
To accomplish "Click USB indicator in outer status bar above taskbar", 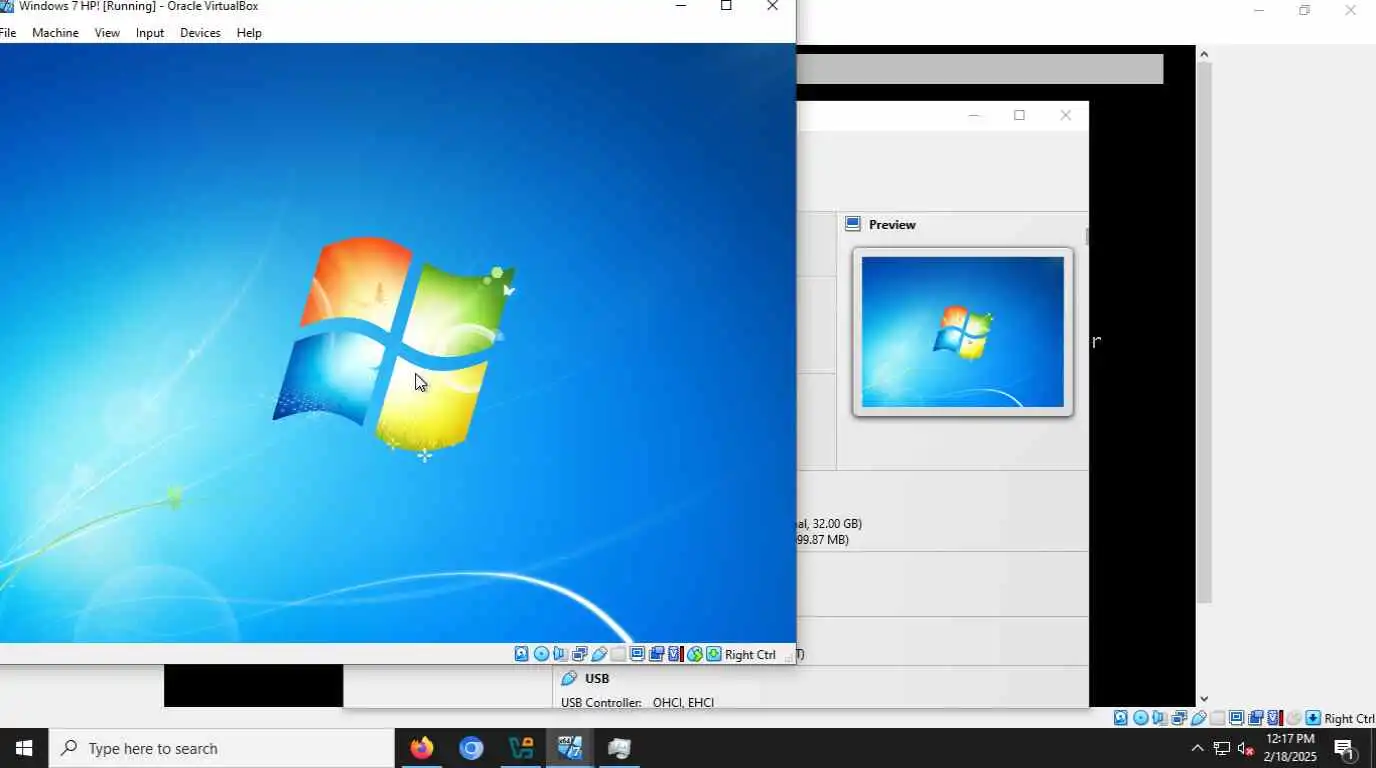I will (x=1199, y=718).
